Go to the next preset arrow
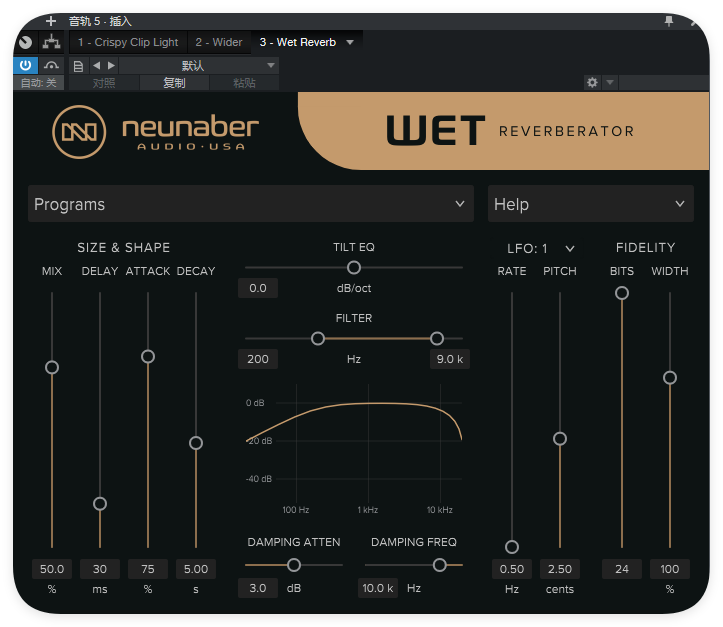The image size is (723, 627). coord(111,65)
